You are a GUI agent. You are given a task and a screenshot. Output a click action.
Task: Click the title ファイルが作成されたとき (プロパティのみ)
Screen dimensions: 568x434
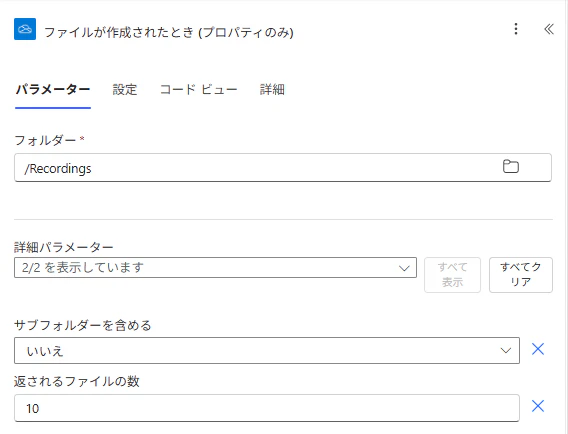[169, 33]
